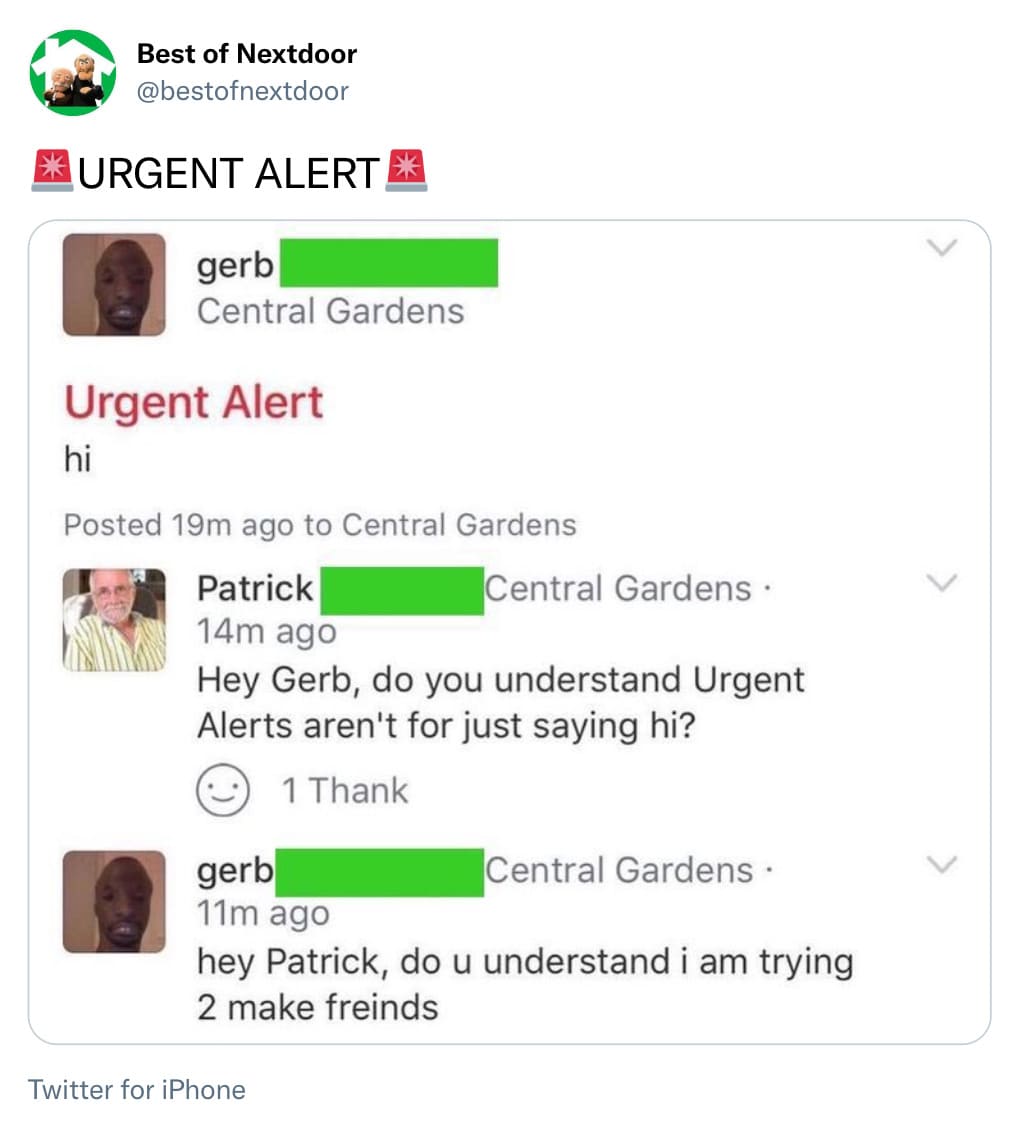Click Patrick's name on the comment
The image size is (1019, 1137).
[x=255, y=588]
